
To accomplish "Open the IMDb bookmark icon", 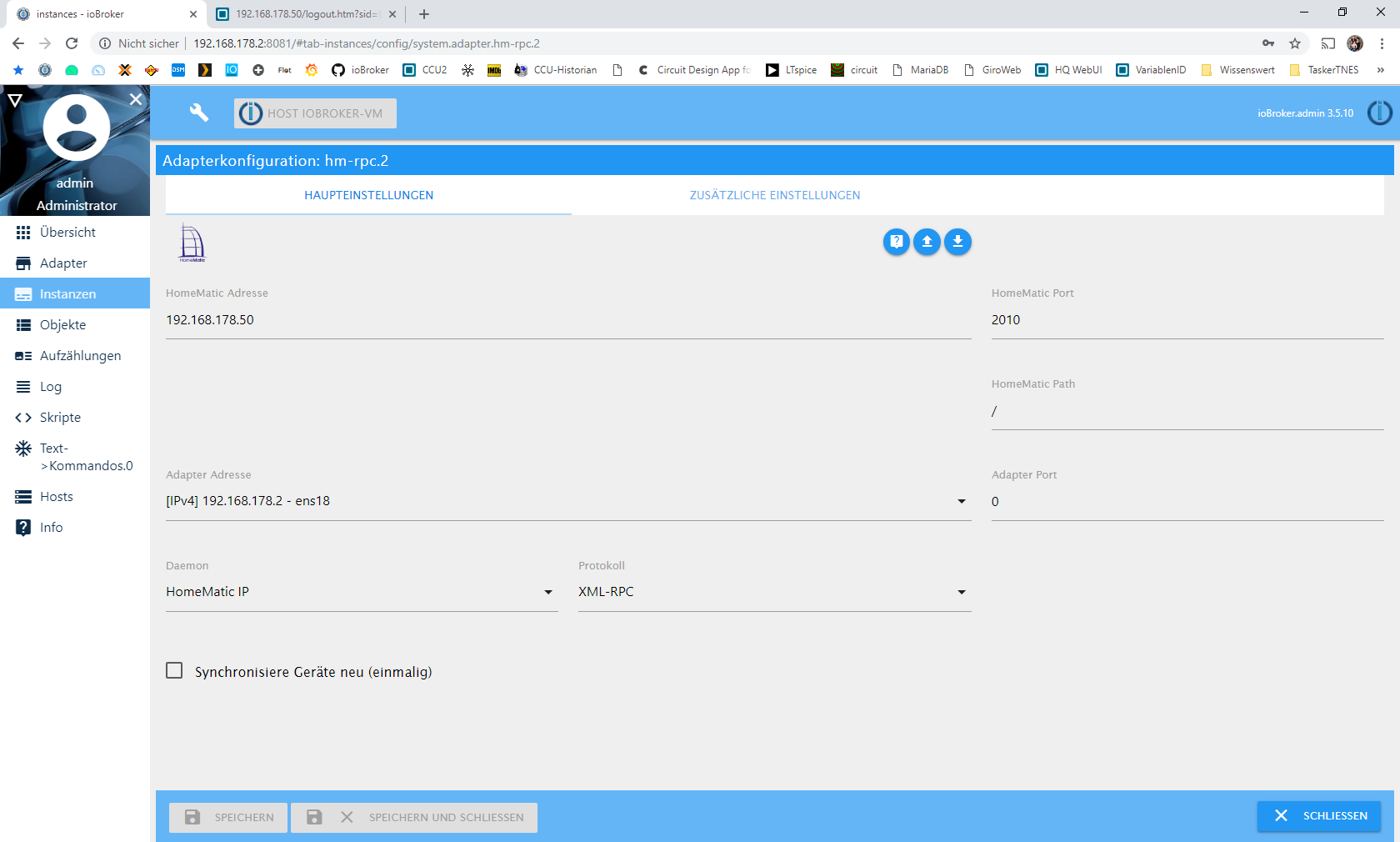I will [x=494, y=70].
